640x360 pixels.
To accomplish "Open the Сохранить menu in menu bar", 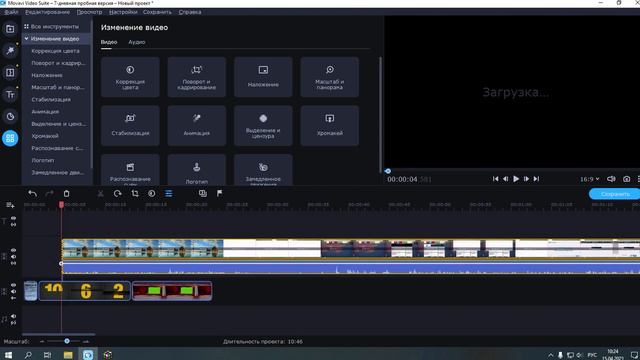I will pos(157,12).
